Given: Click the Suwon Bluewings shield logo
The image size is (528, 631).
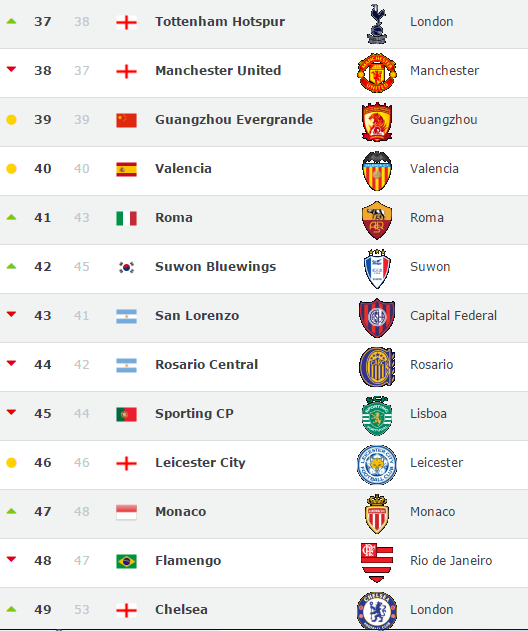Looking at the screenshot, I should coord(377,269).
